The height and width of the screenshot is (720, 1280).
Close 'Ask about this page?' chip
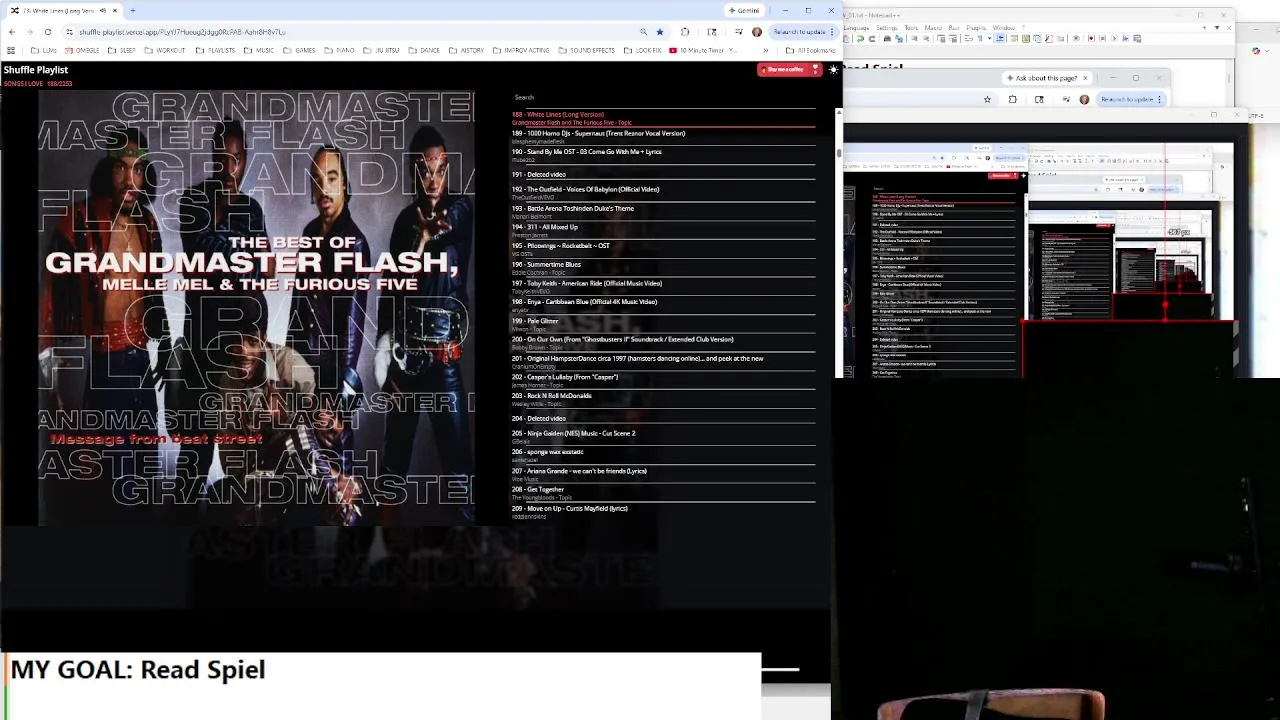1085,78
